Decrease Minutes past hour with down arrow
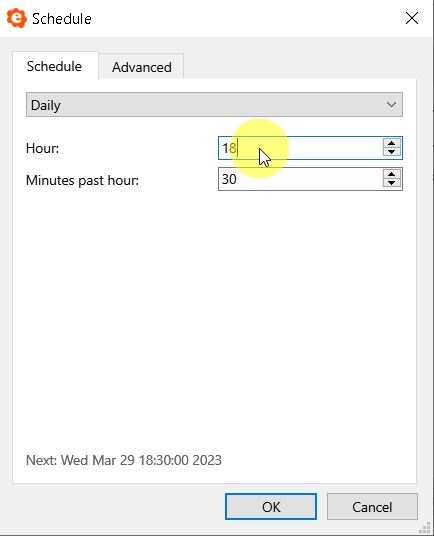 click(x=392, y=183)
